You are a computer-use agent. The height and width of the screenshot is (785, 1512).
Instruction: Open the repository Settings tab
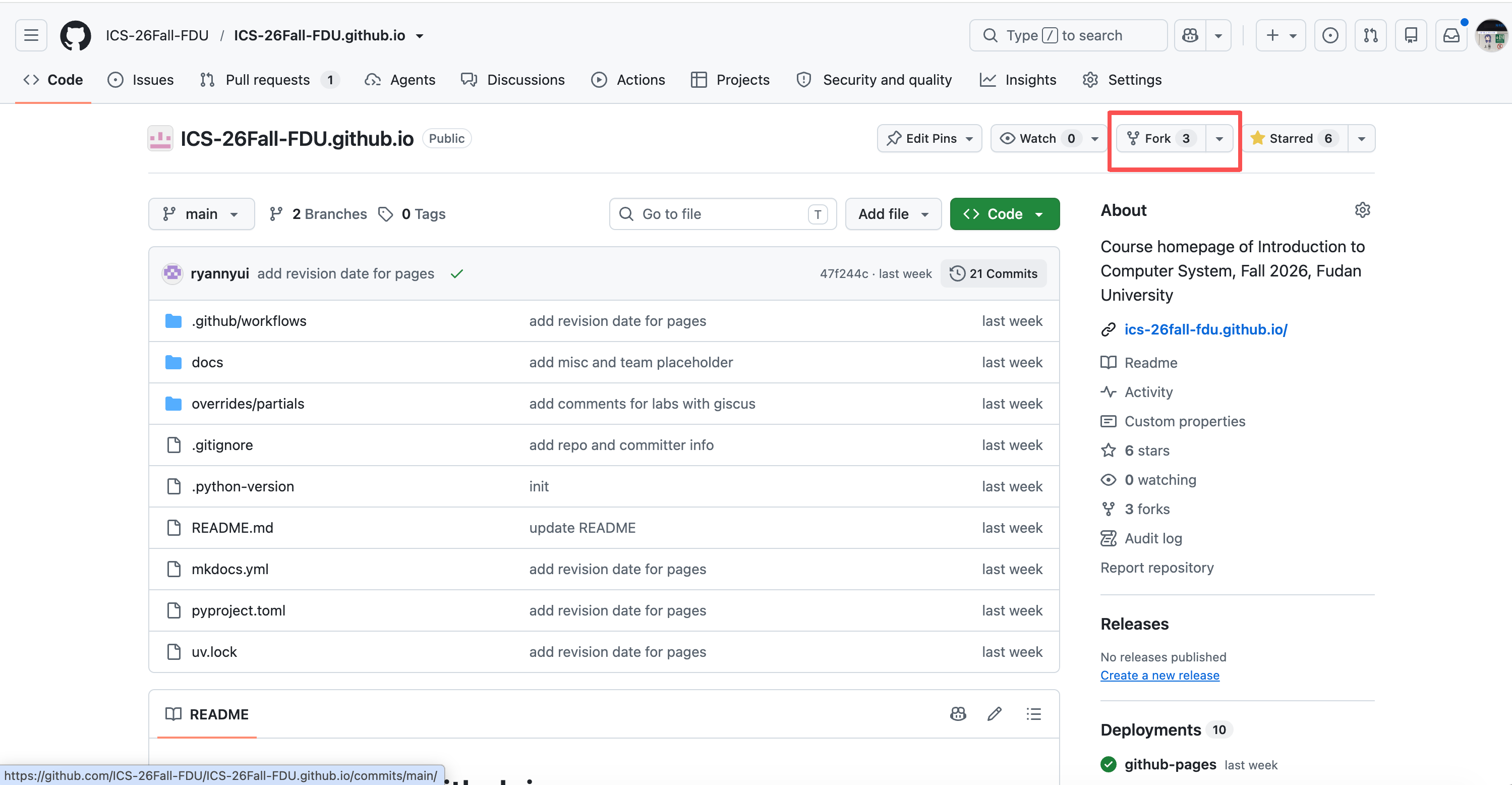tap(1122, 80)
